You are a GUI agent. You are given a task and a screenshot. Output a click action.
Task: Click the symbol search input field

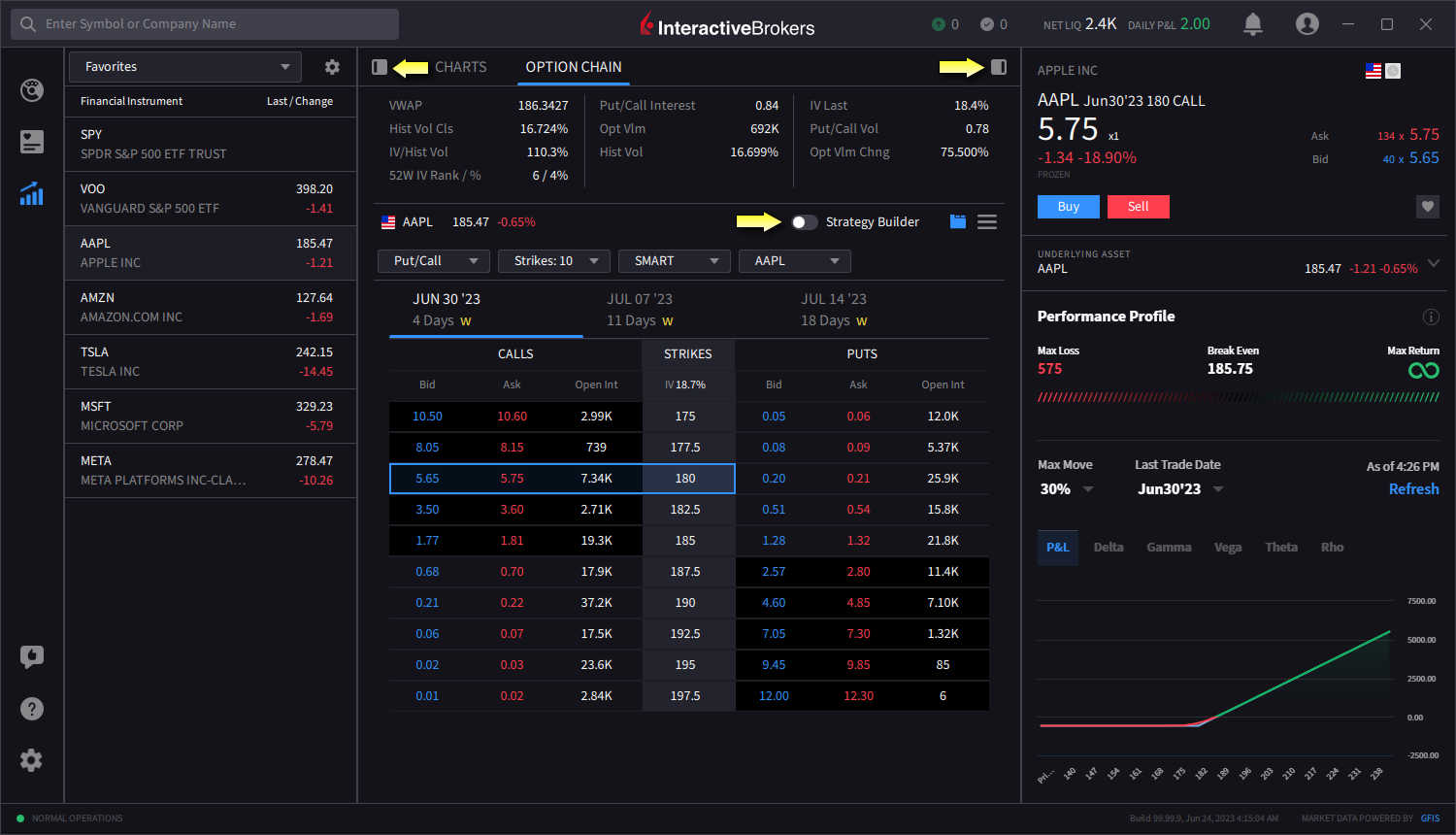(205, 24)
